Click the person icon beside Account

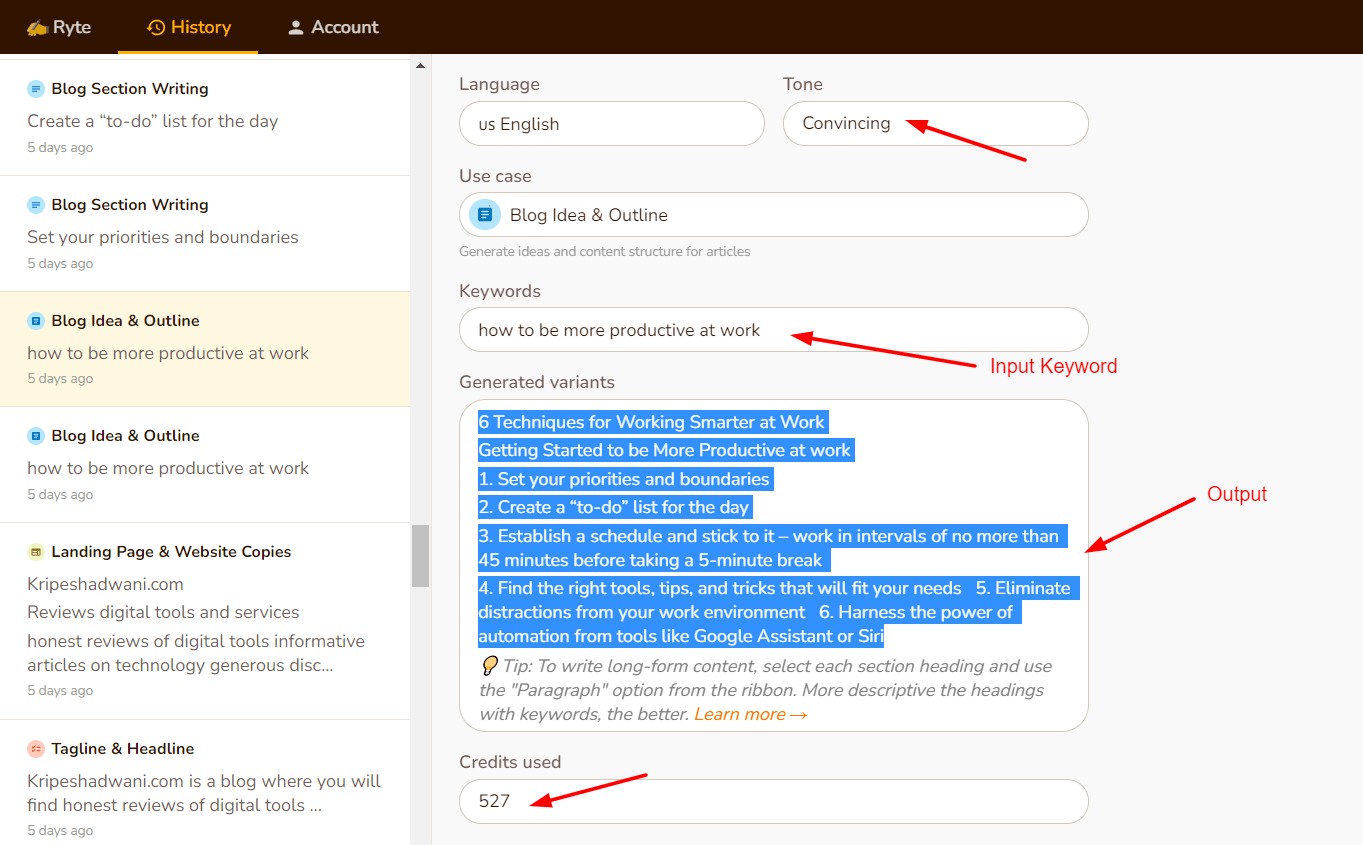(295, 28)
